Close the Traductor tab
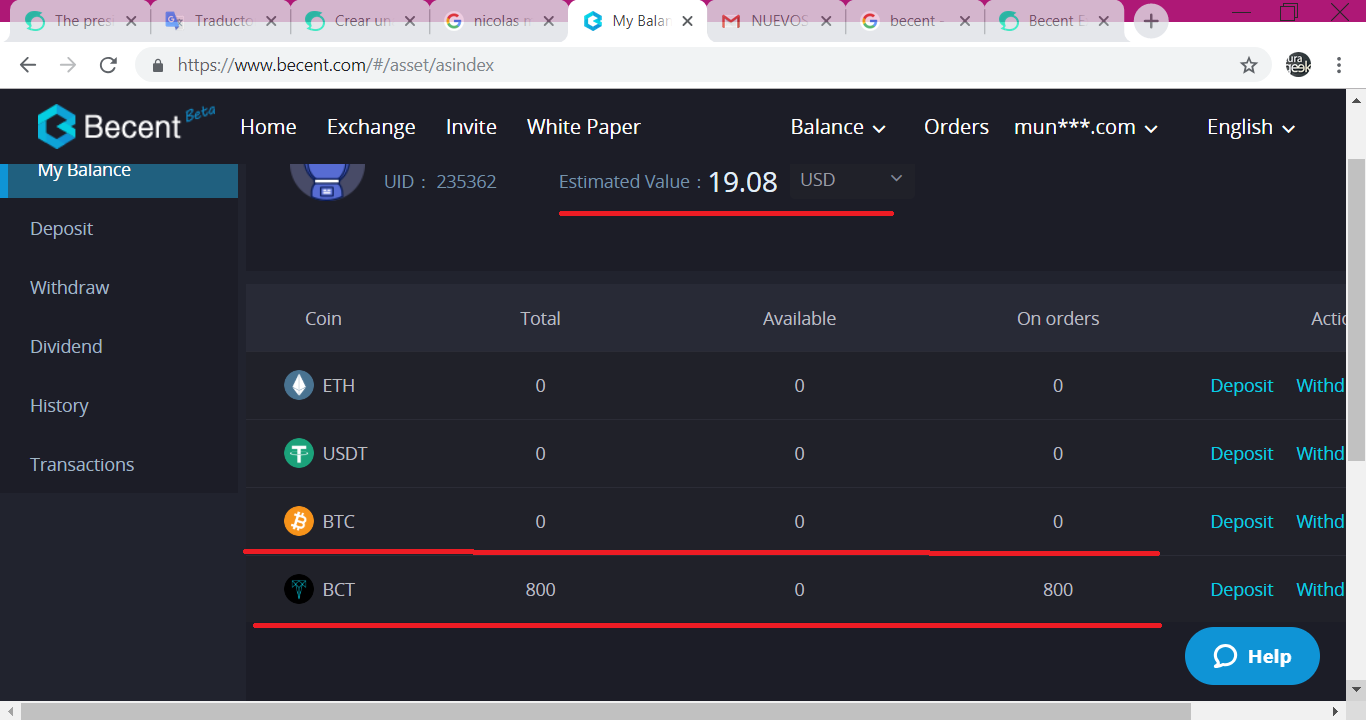1366x720 pixels. [x=270, y=21]
